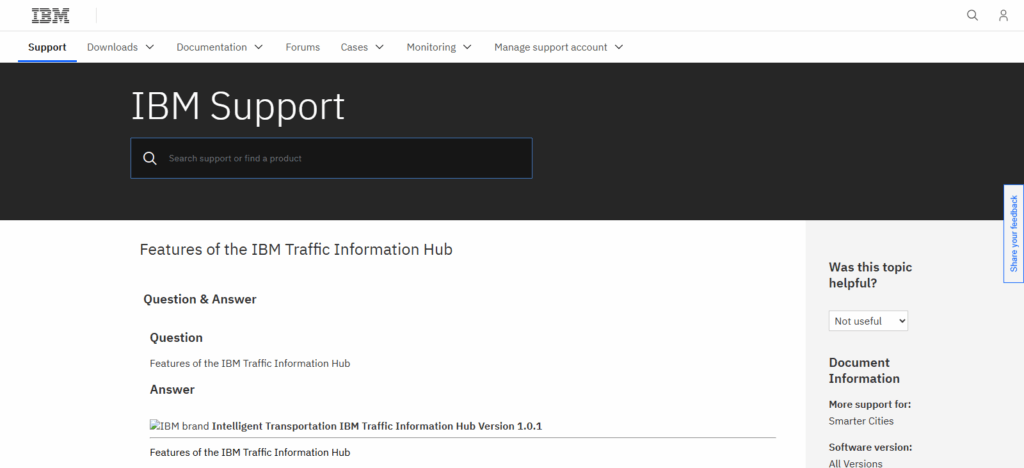Click the Share your feedback side tab
Viewport: 1024px width, 468px height.
click(x=1014, y=234)
